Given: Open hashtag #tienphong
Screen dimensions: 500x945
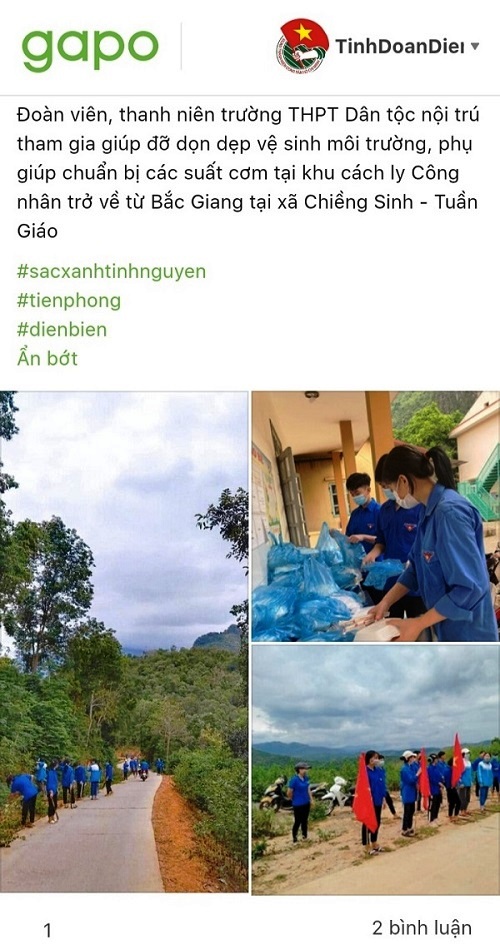Looking at the screenshot, I should 69,301.
